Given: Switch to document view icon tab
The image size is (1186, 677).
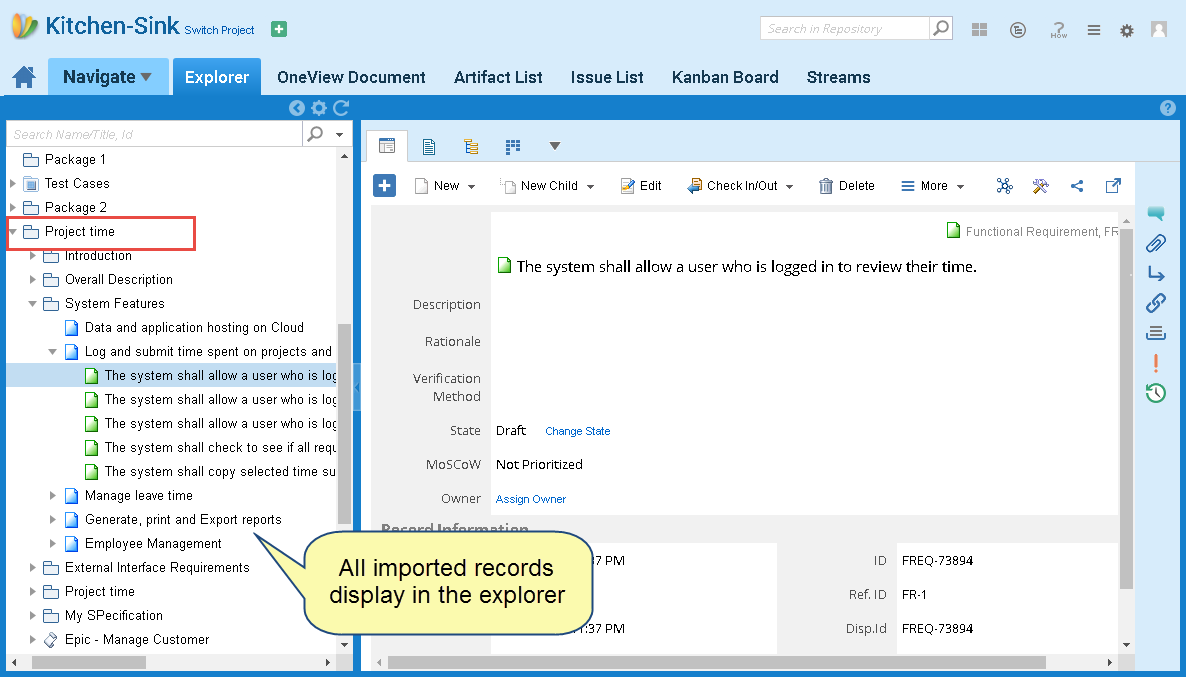Looking at the screenshot, I should click(x=429, y=146).
